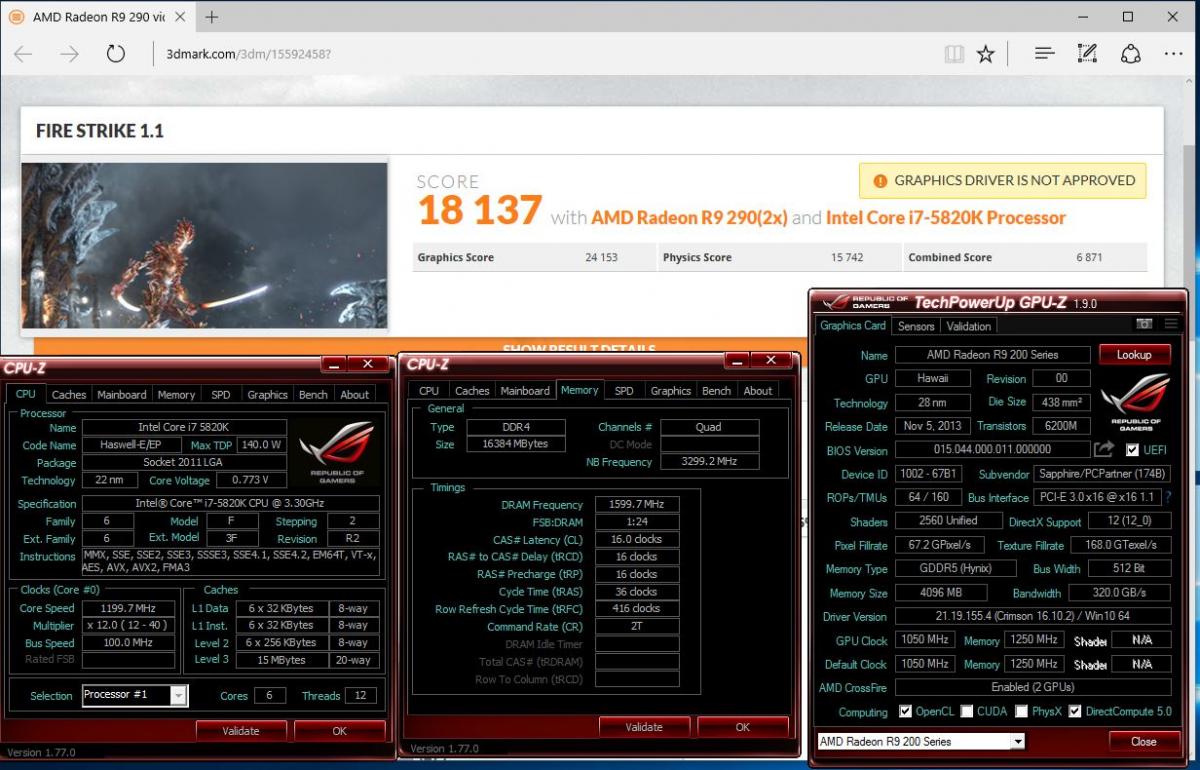The image size is (1200, 770).
Task: Make a Web Note pen icon
Action: click(x=1088, y=54)
